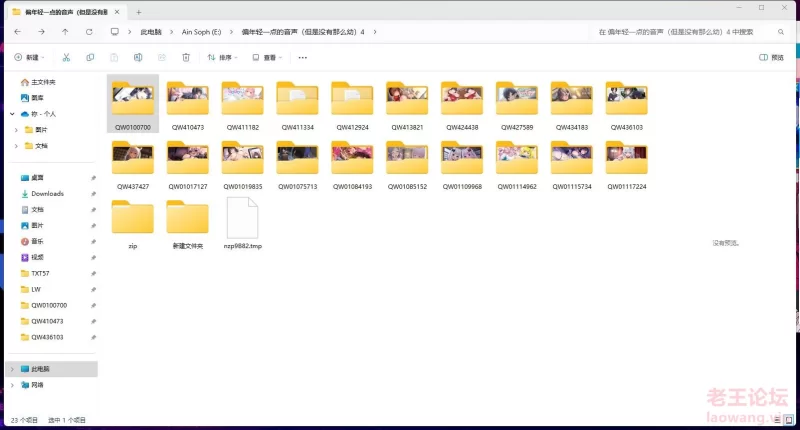The height and width of the screenshot is (430, 800).
Task: Expand the OneDrive documents folder node
Action: click(x=16, y=146)
